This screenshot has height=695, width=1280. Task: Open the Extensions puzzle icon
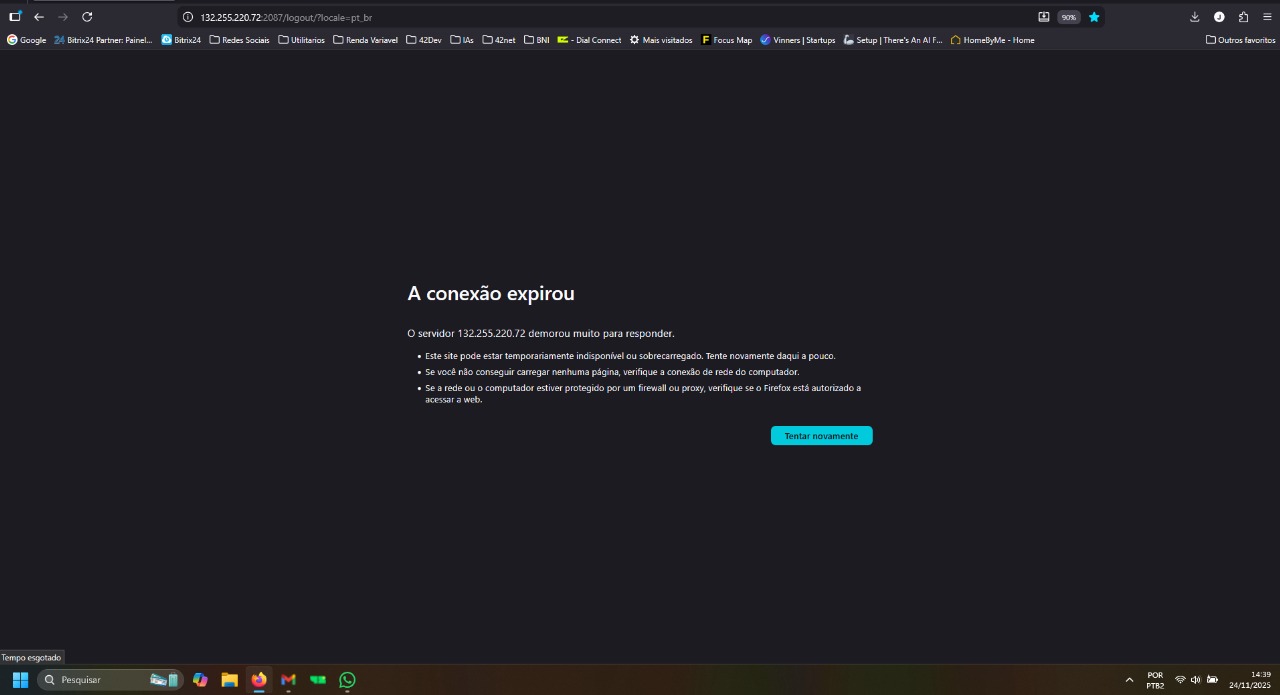tap(1243, 17)
